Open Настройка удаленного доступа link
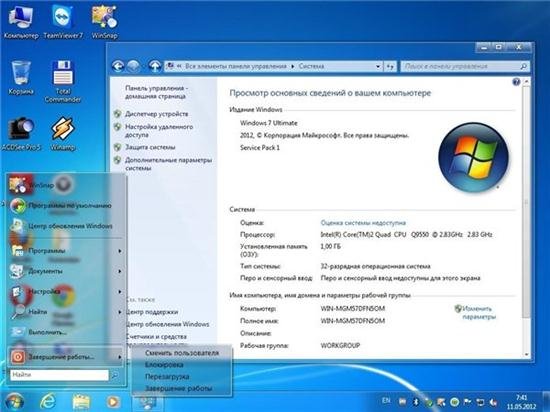Viewport: 550px width, 412px height. pyautogui.click(x=159, y=130)
